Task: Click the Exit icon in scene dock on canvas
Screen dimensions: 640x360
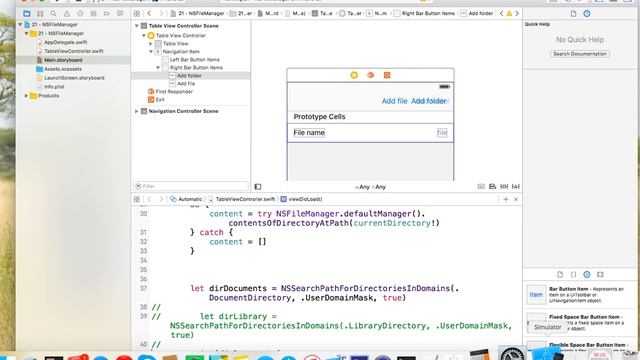Action: pos(387,75)
